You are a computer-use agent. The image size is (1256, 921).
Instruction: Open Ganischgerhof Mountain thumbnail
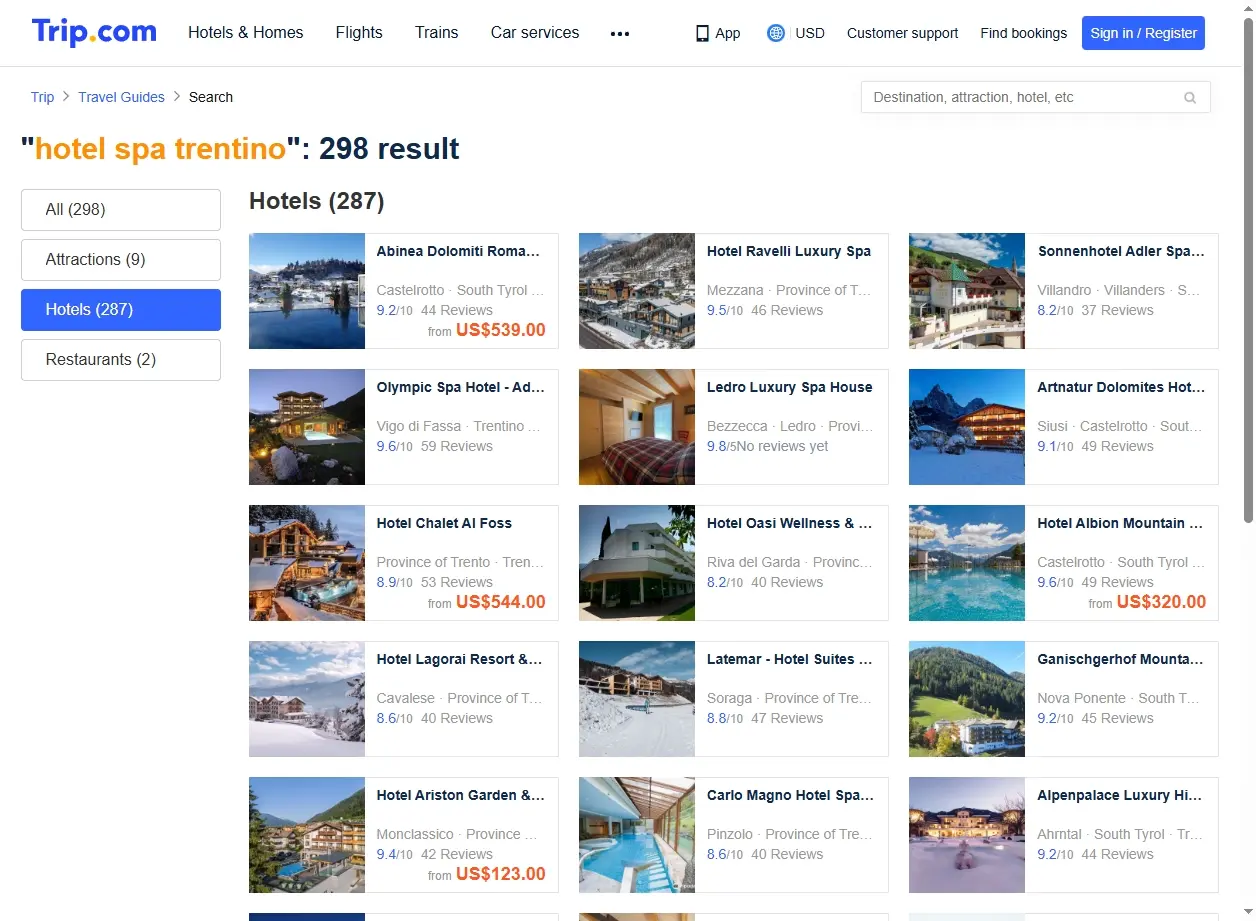[967, 699]
